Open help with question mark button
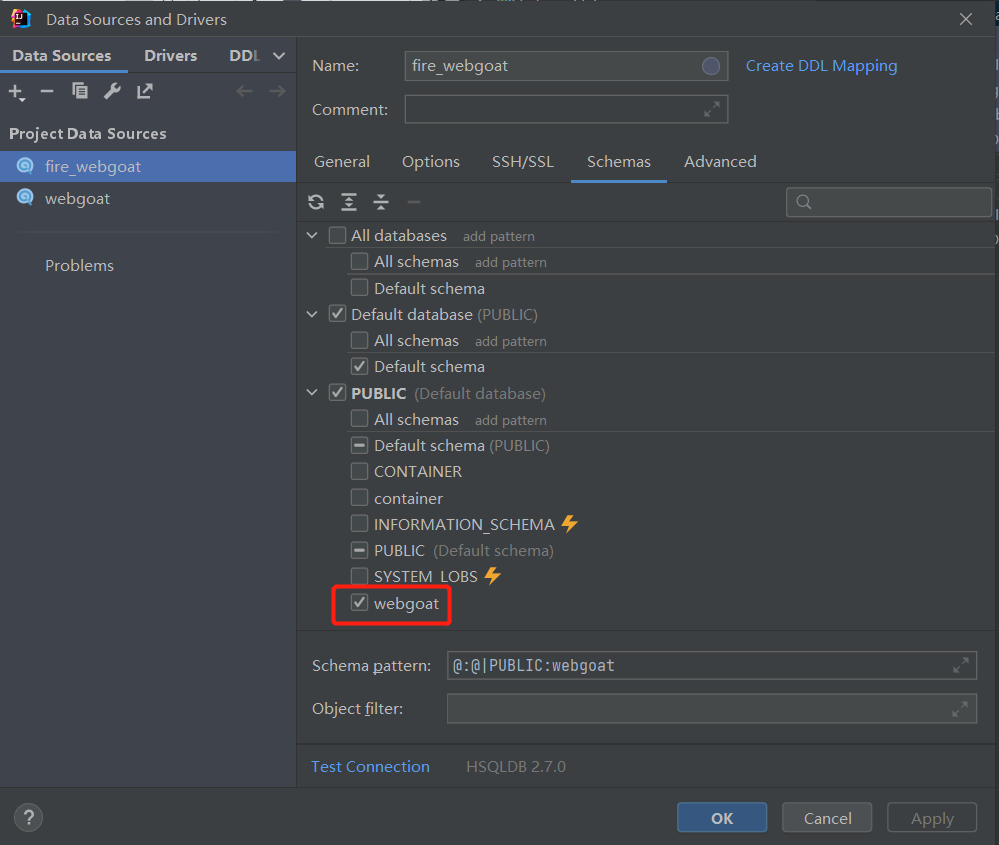999x845 pixels. coord(29,818)
